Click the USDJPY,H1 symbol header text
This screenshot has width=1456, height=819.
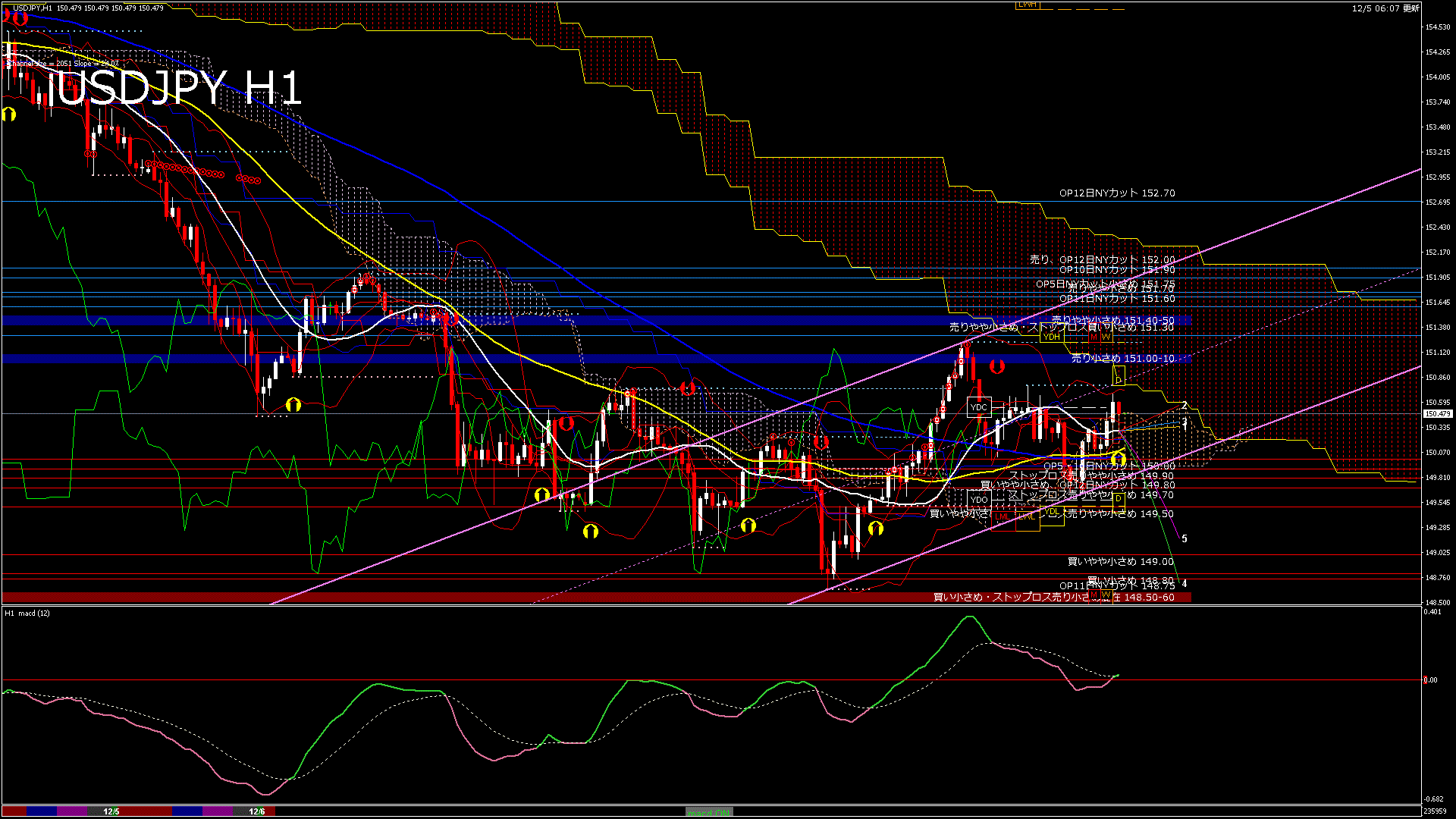(x=32, y=8)
